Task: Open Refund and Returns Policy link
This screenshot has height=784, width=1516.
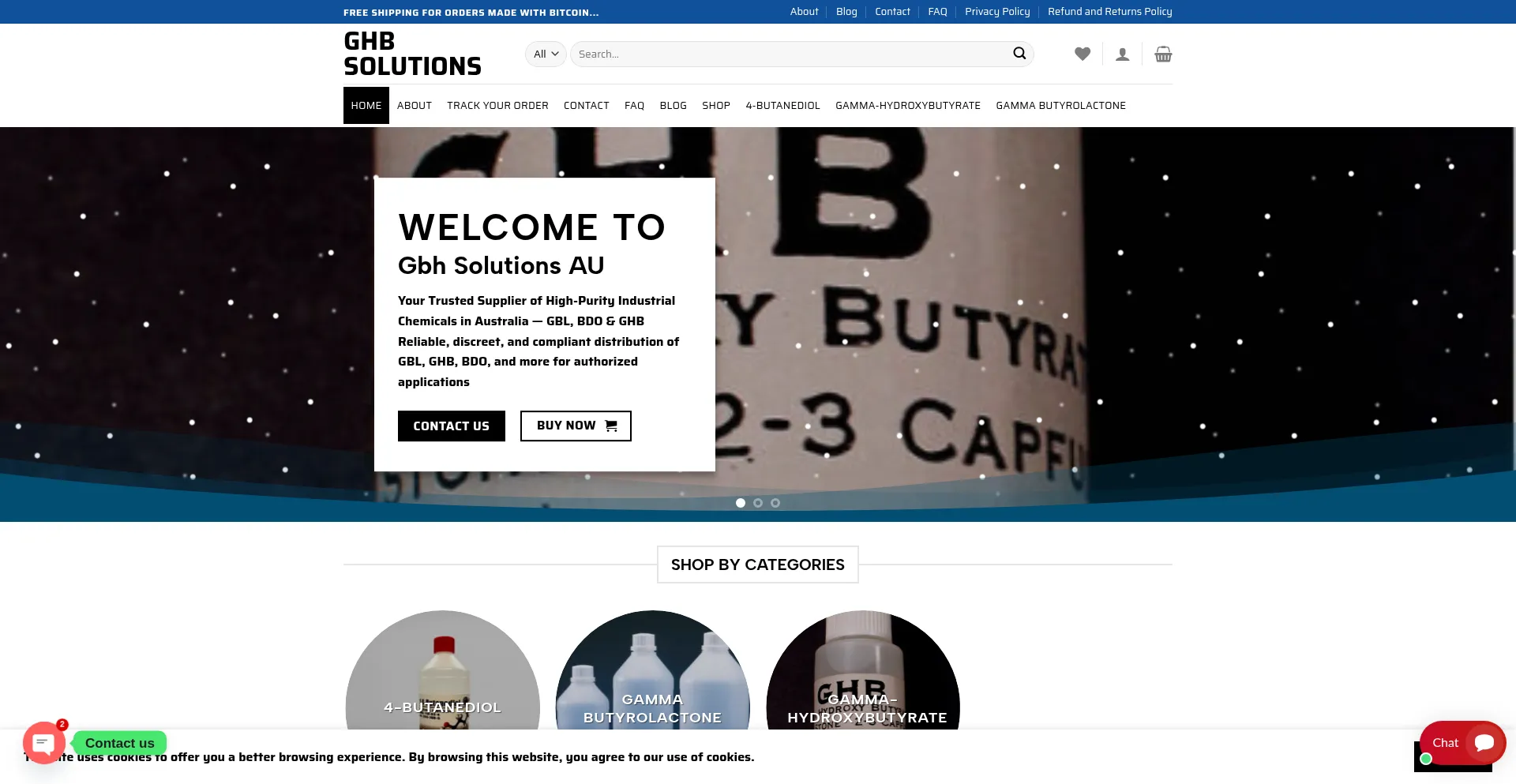Action: coord(1109,12)
